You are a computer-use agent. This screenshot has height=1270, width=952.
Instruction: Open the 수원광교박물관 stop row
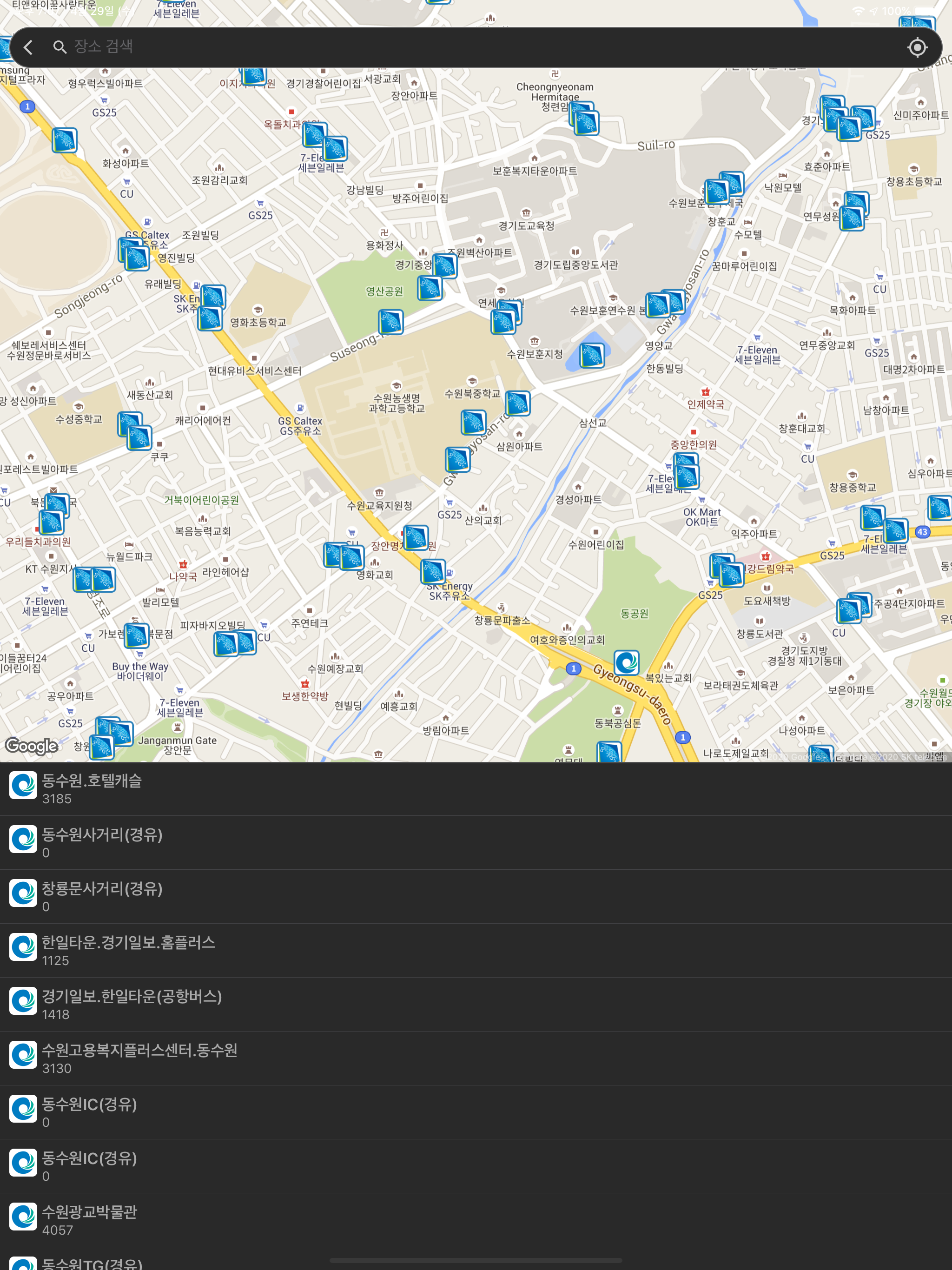click(x=476, y=1220)
